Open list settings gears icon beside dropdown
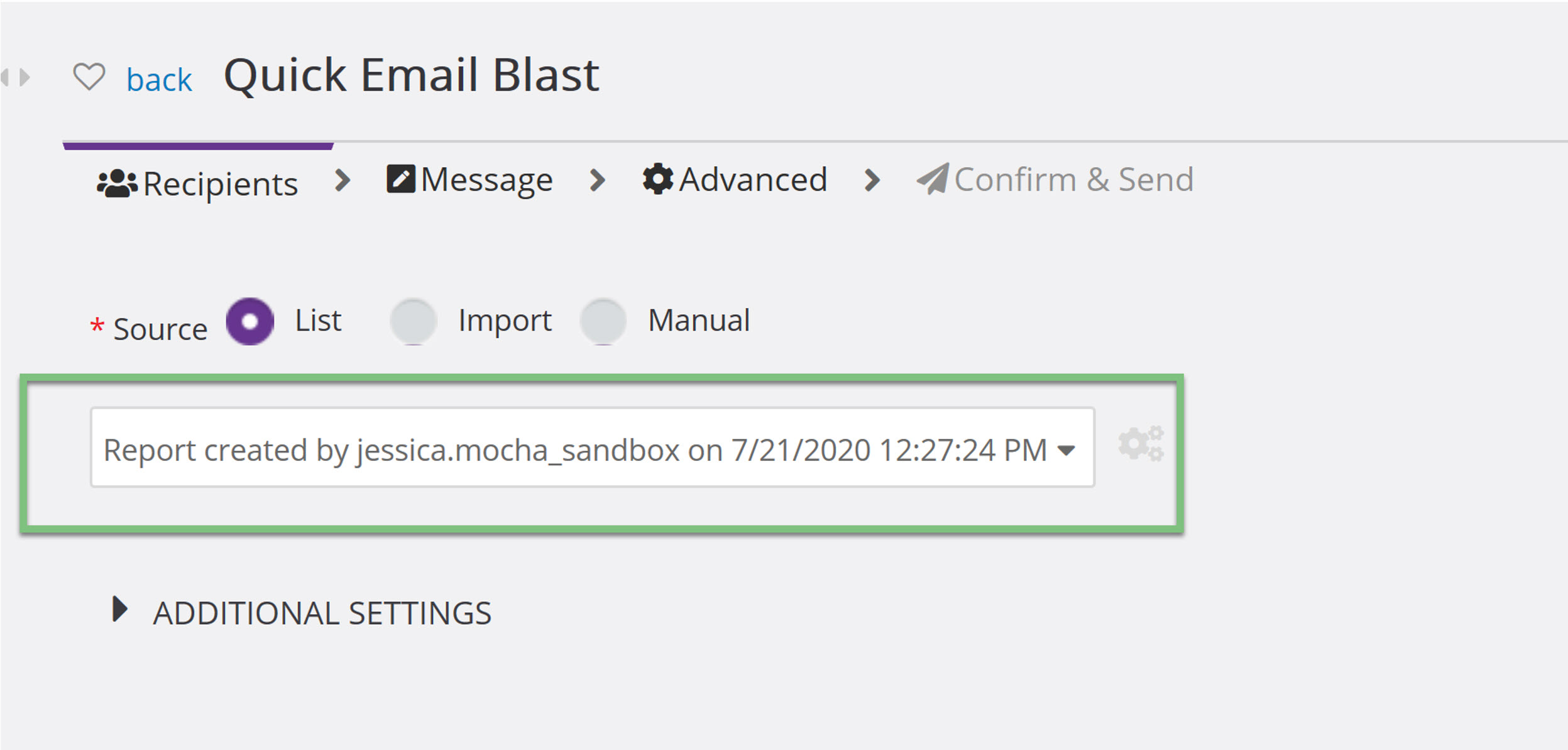Viewport: 1568px width, 750px height. [1141, 444]
